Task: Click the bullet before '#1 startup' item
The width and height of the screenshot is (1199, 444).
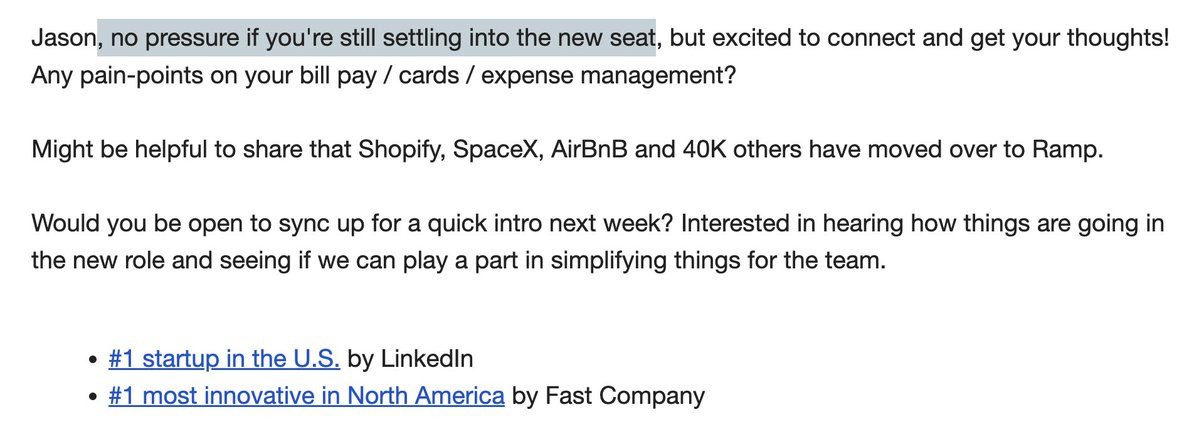Action: point(93,359)
